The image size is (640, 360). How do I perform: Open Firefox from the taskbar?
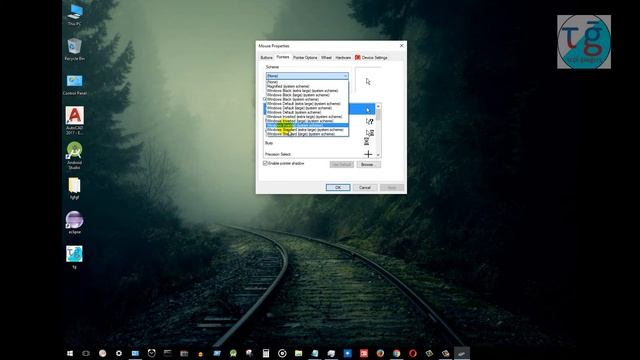pos(380,353)
